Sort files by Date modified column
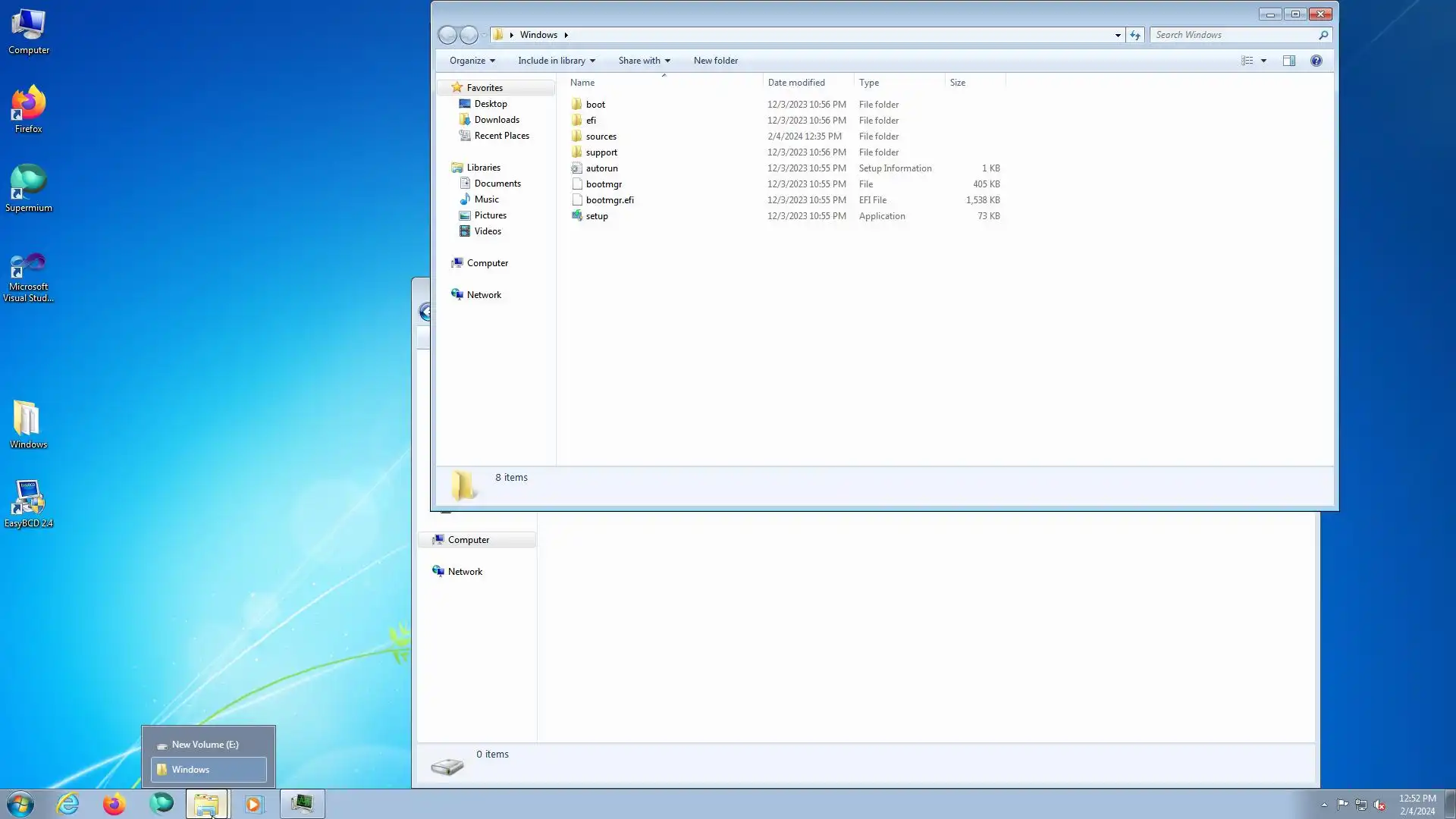The image size is (1456, 819). point(795,83)
